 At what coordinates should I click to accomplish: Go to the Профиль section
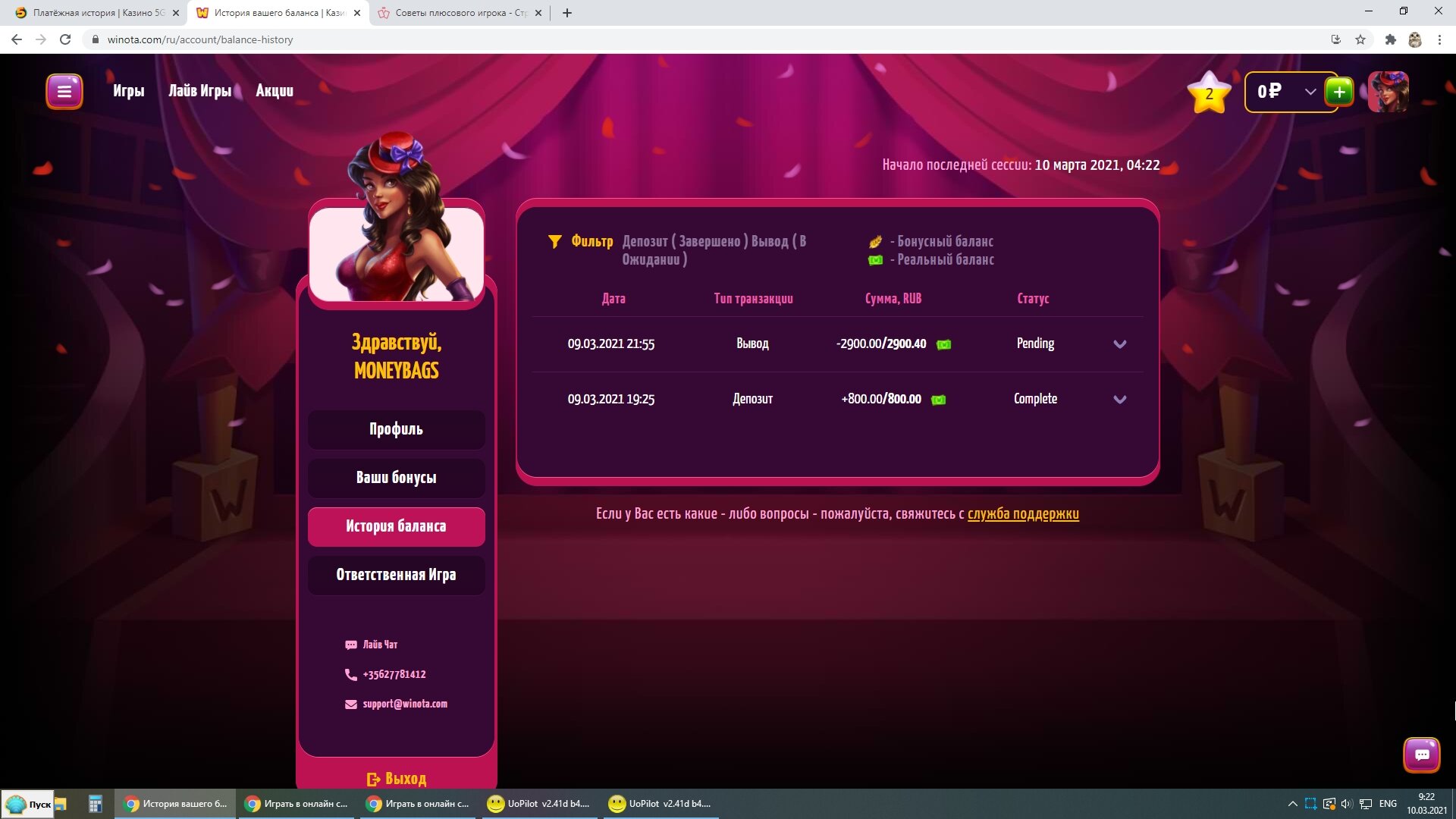pyautogui.click(x=396, y=429)
